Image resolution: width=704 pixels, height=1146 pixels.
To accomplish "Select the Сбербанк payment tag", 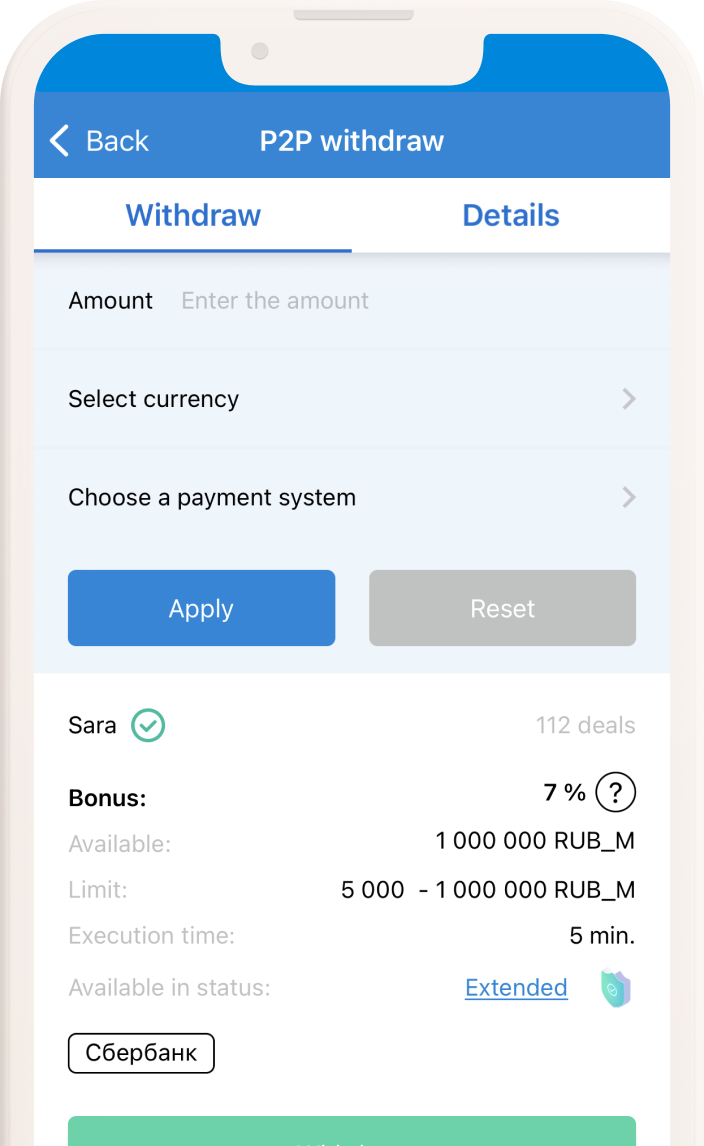I will 141,1053.
